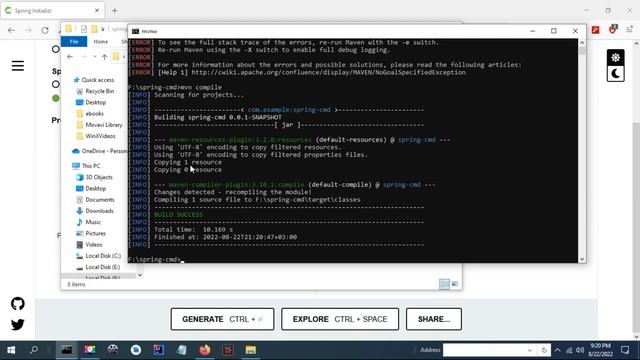Show hidden system tray icons
Screen dimensions: 640x360
pyautogui.click(x=558, y=350)
